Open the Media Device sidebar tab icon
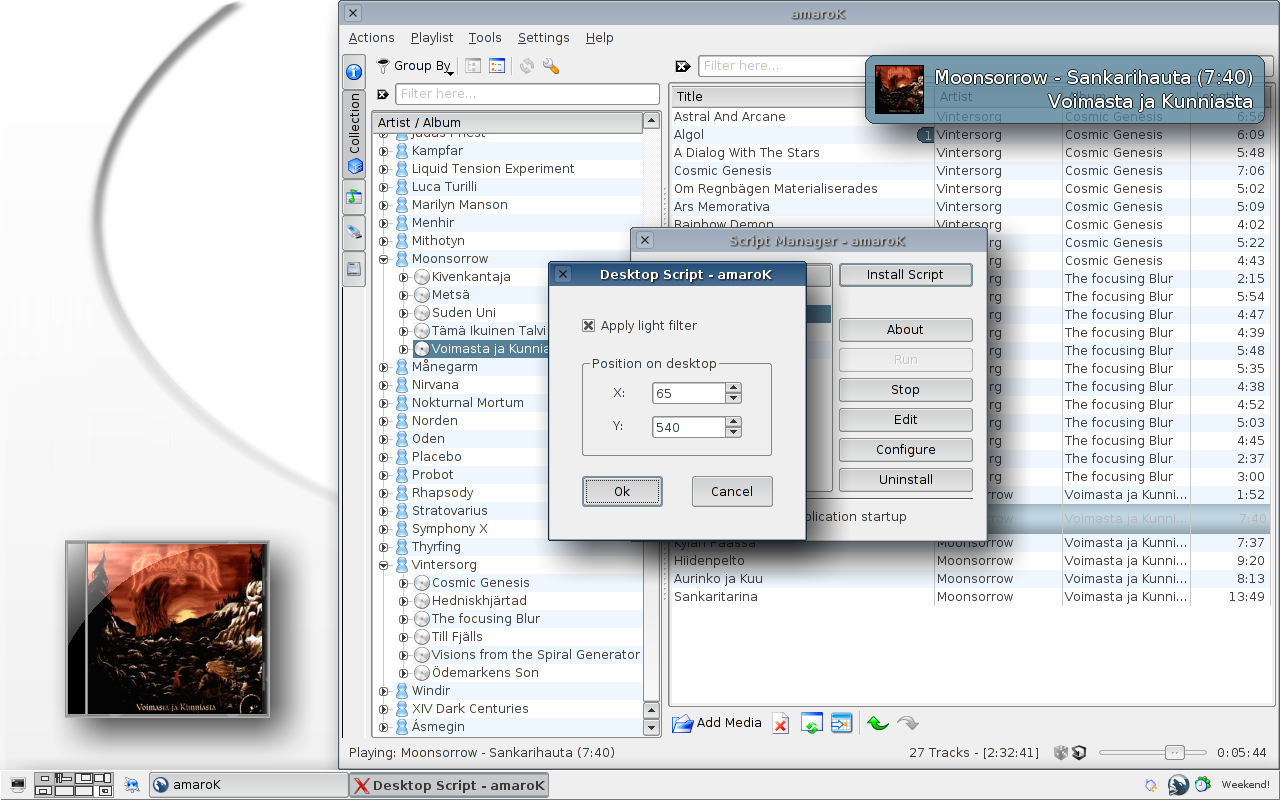This screenshot has height=800, width=1280. click(353, 233)
